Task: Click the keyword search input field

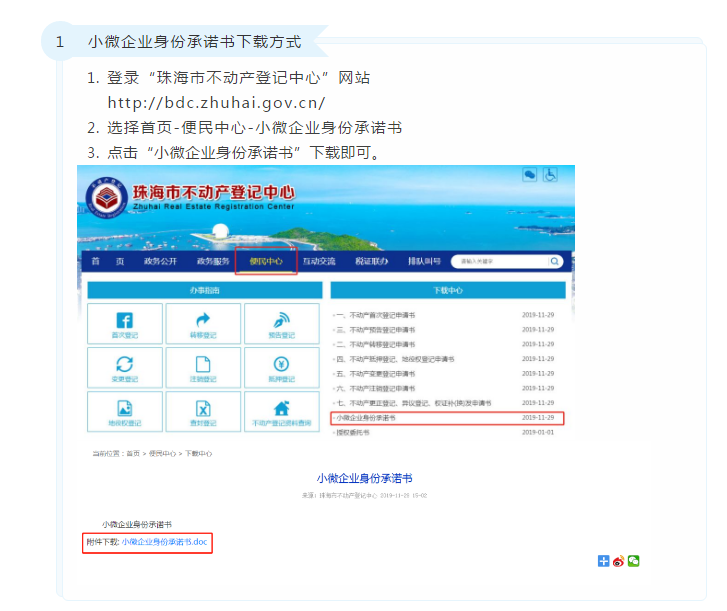Action: 498,261
